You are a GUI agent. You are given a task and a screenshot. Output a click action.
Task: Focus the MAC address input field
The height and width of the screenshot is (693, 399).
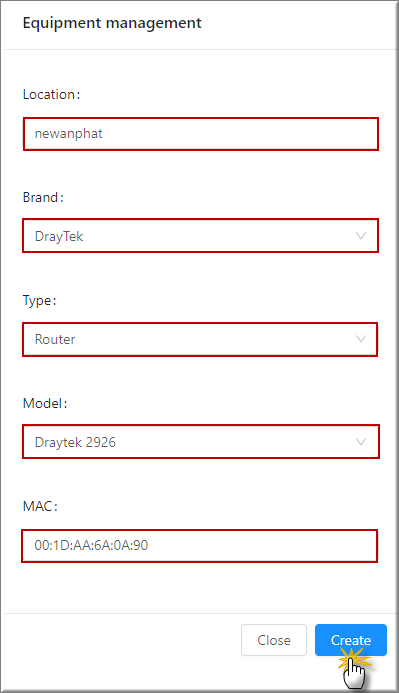point(200,546)
